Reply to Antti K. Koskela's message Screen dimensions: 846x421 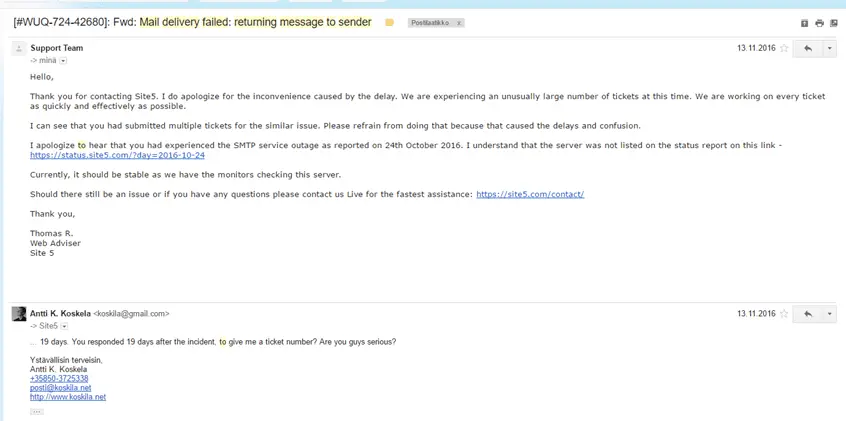(807, 314)
